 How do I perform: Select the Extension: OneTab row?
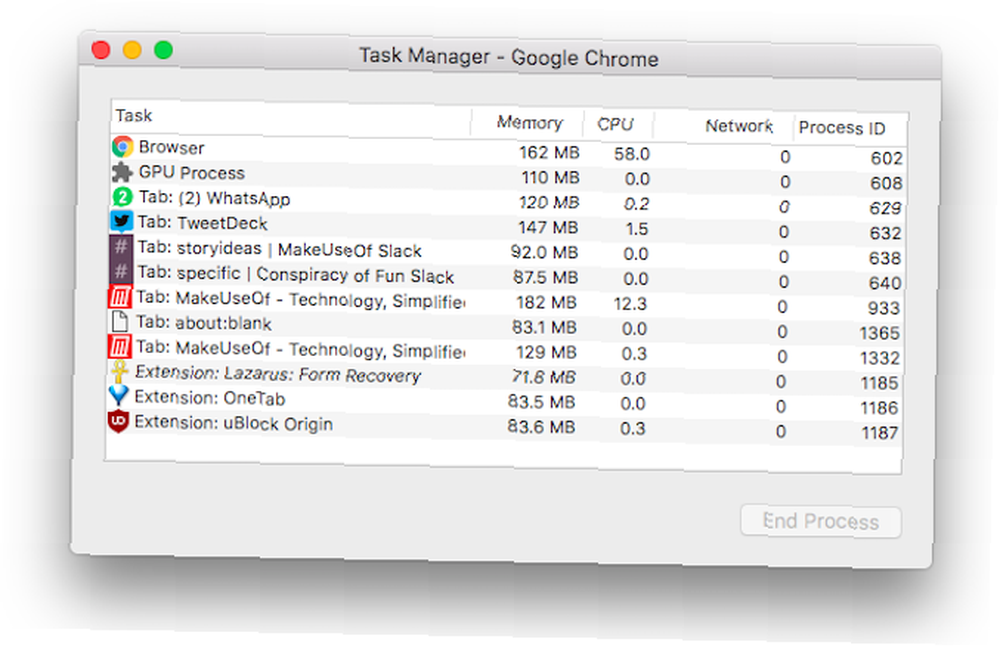[505, 401]
